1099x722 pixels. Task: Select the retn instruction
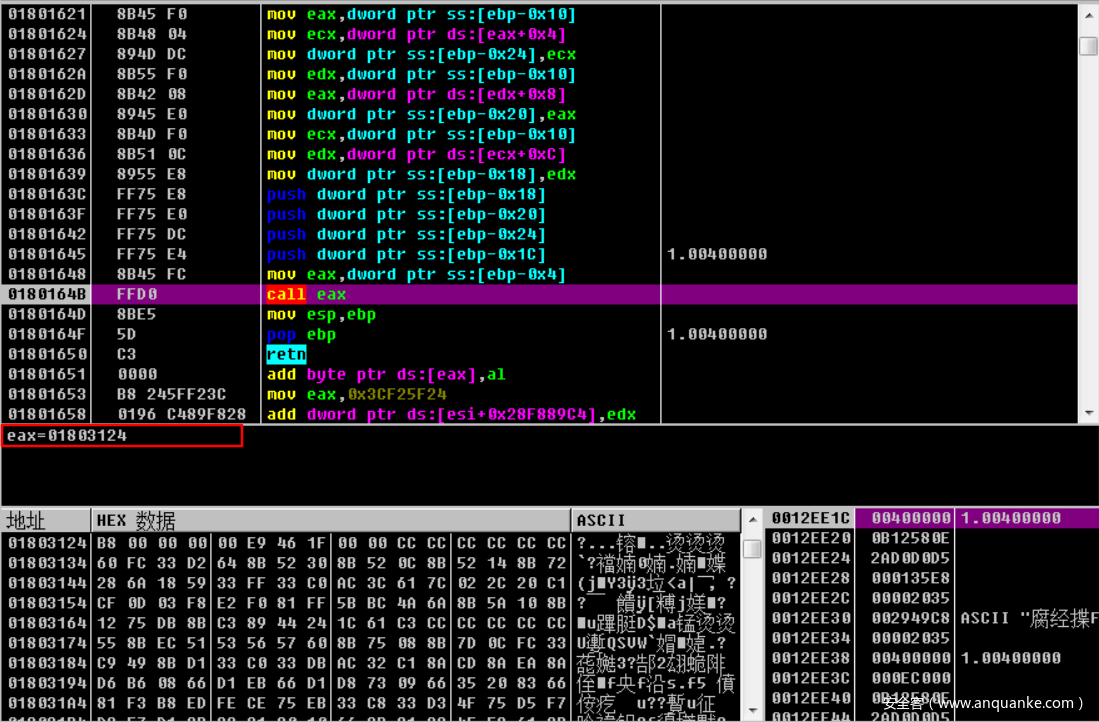(286, 354)
